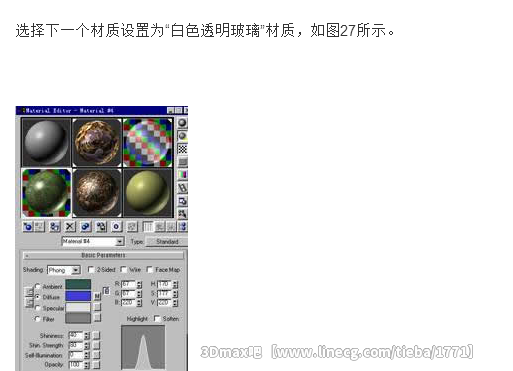Click the Opacity map button
The image size is (513, 371).
pyautogui.click(x=96, y=365)
